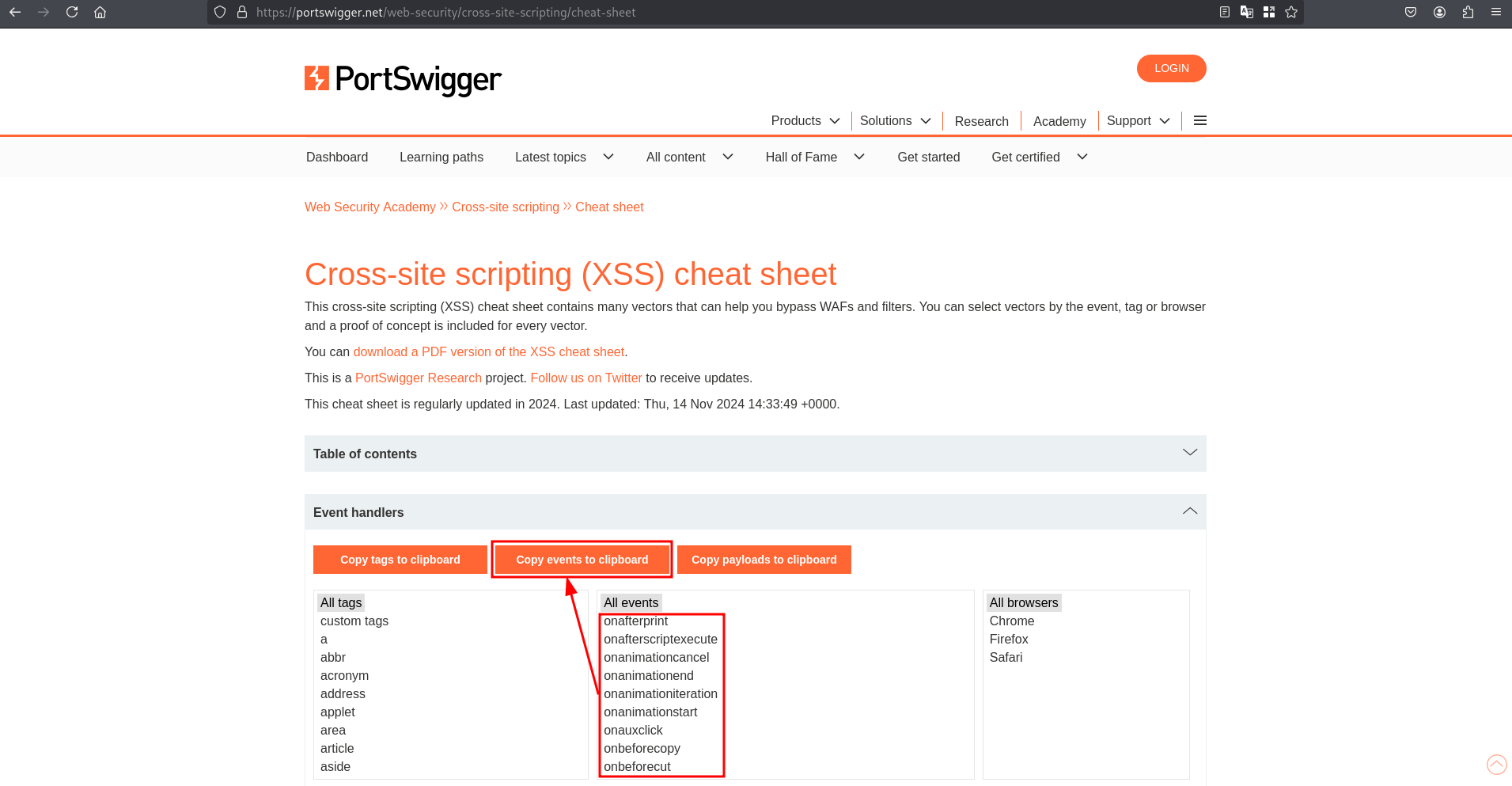Open the Learning paths tab

pos(441,157)
